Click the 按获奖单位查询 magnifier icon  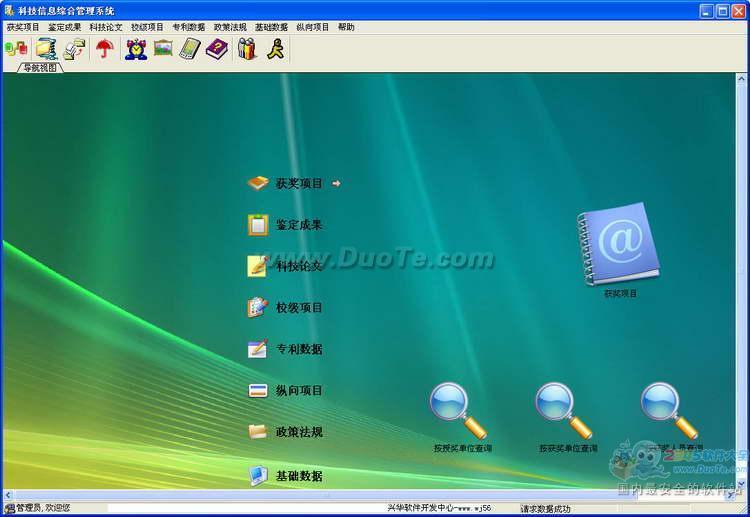click(563, 410)
